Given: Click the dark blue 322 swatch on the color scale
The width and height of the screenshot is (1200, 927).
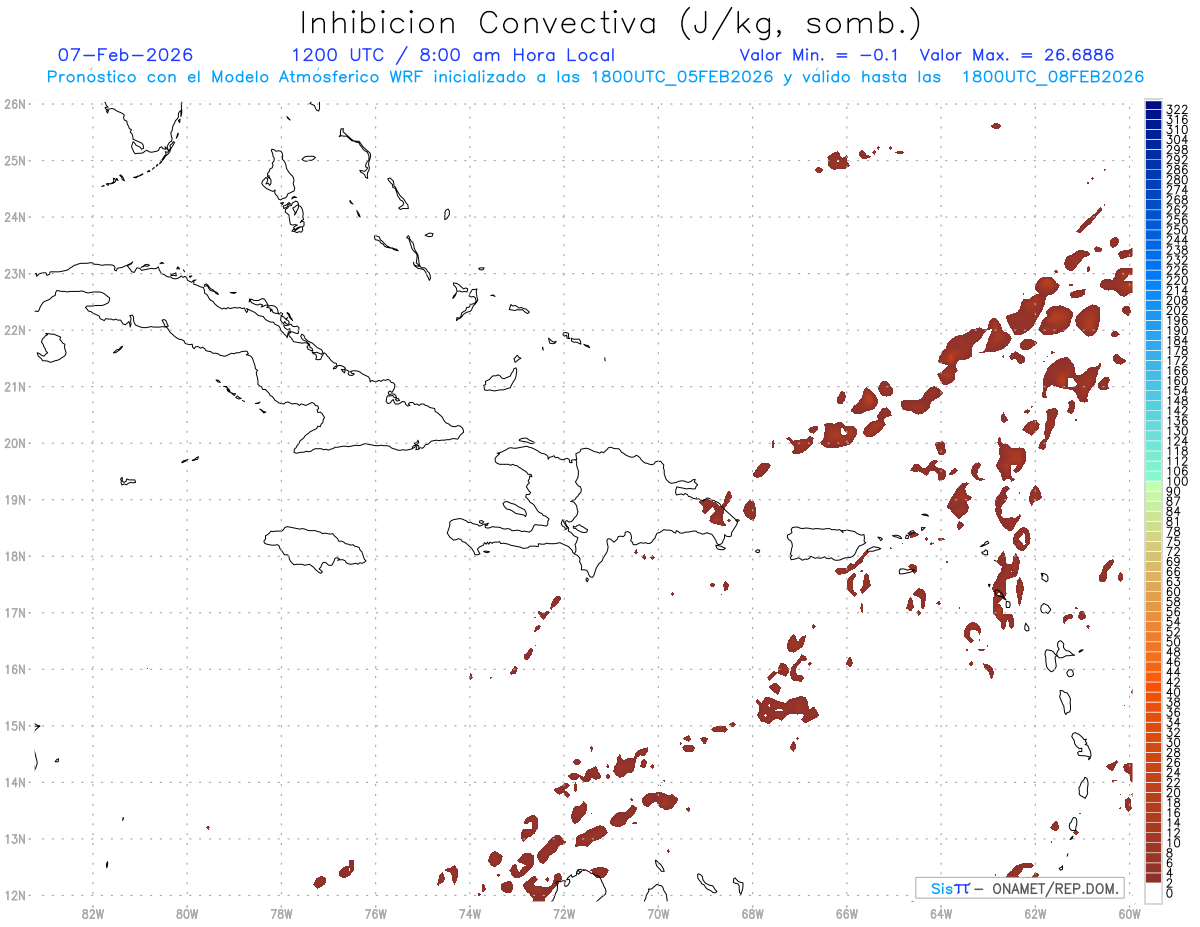Looking at the screenshot, I should (1153, 105).
